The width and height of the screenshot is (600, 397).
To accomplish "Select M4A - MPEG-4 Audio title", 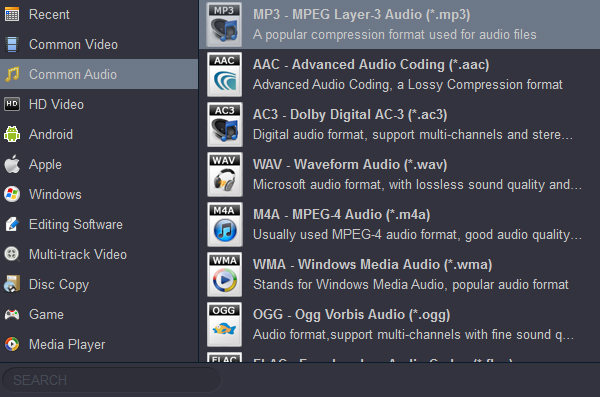I will point(341,214).
